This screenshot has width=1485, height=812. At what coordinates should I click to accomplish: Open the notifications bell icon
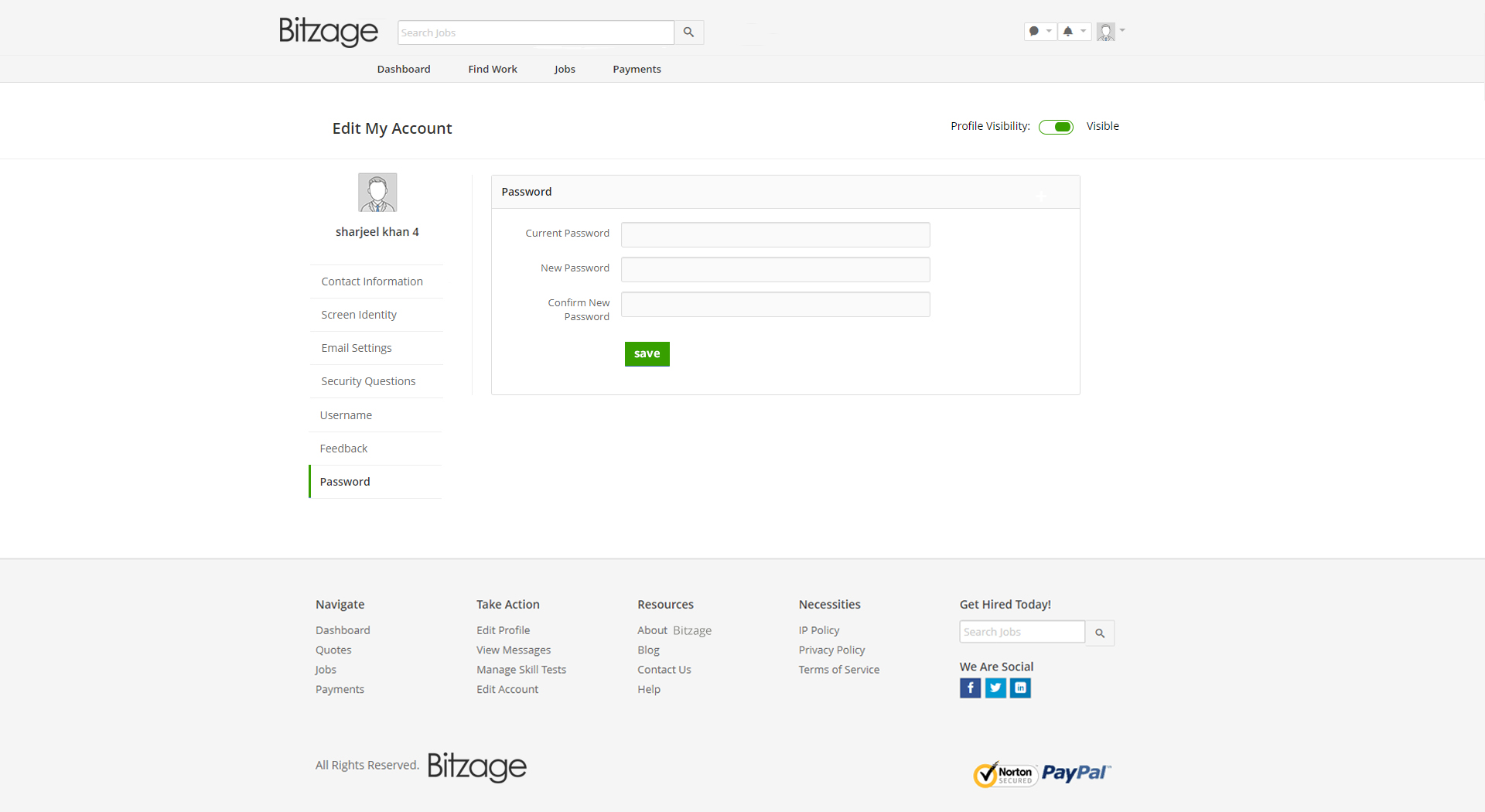click(1068, 32)
